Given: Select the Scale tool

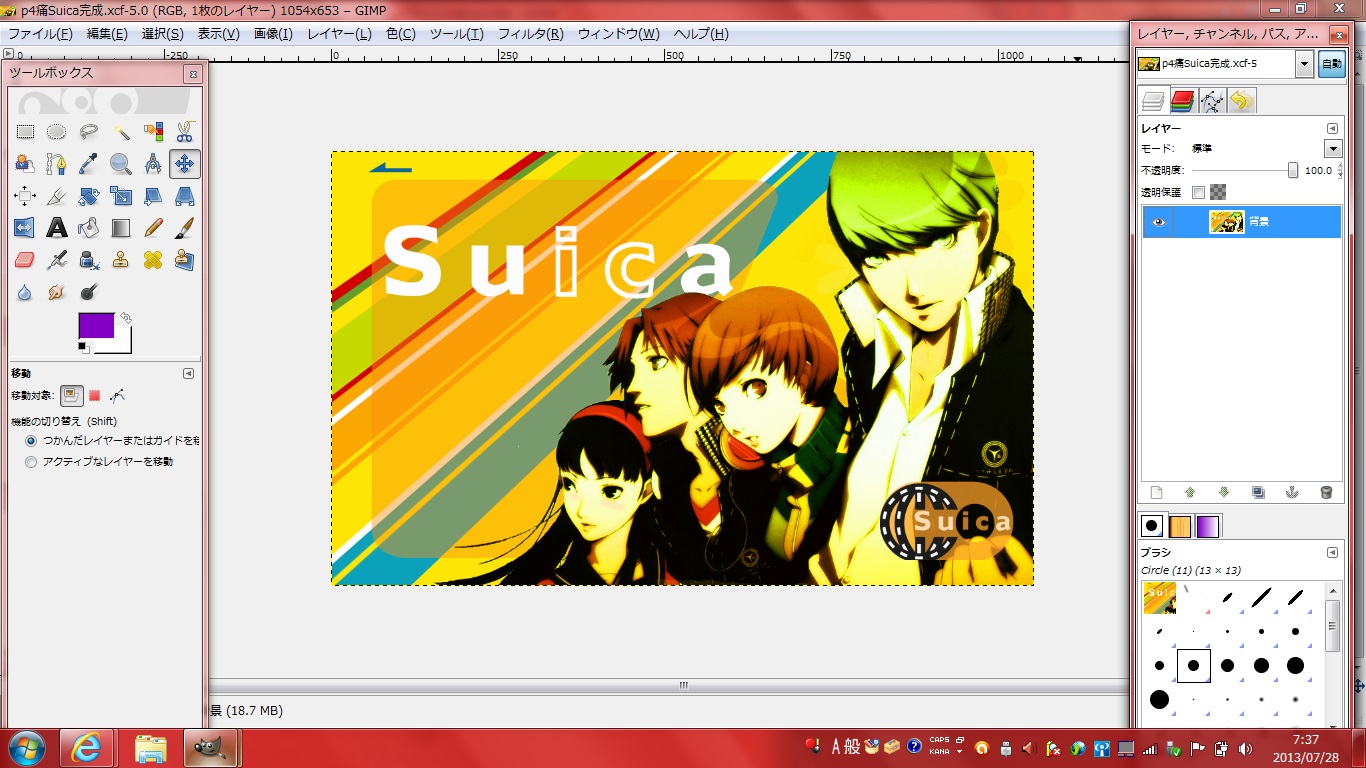Looking at the screenshot, I should (121, 196).
